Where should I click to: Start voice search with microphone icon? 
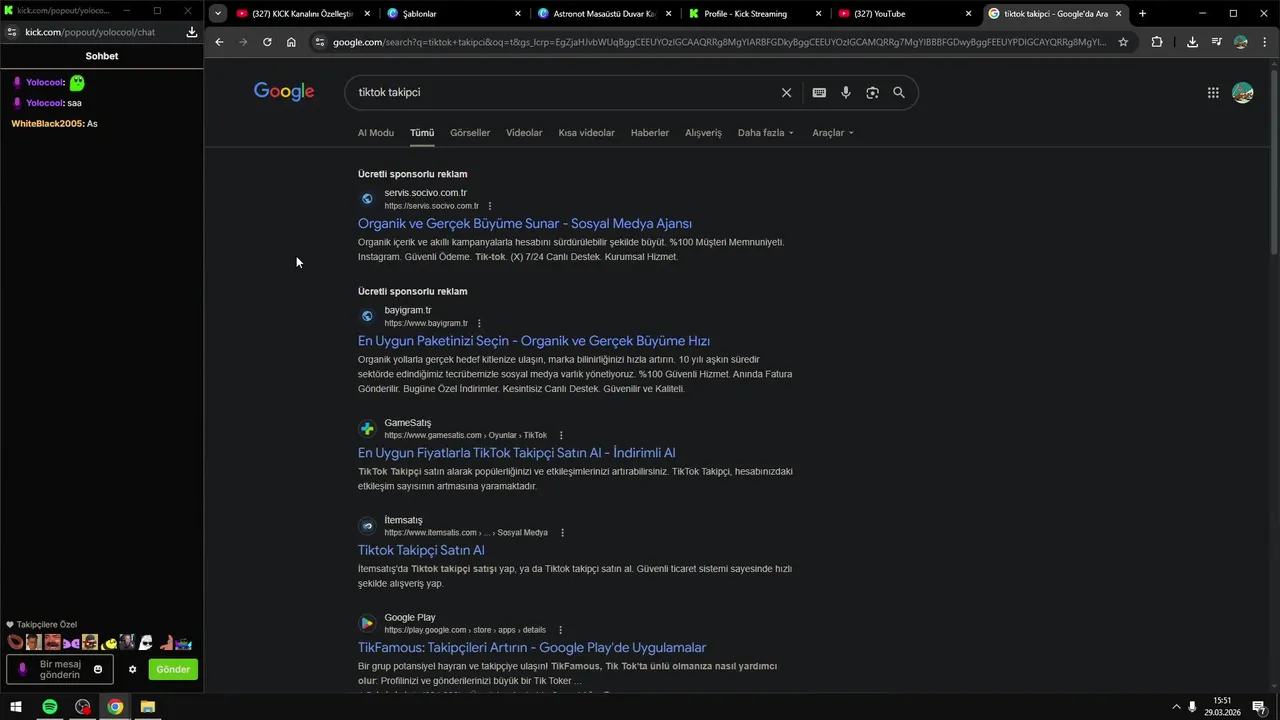click(x=846, y=92)
